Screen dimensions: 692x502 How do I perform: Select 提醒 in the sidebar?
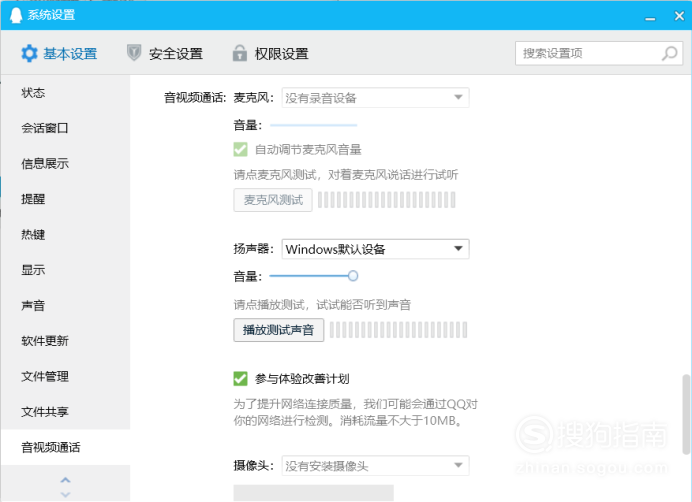tap(65, 199)
